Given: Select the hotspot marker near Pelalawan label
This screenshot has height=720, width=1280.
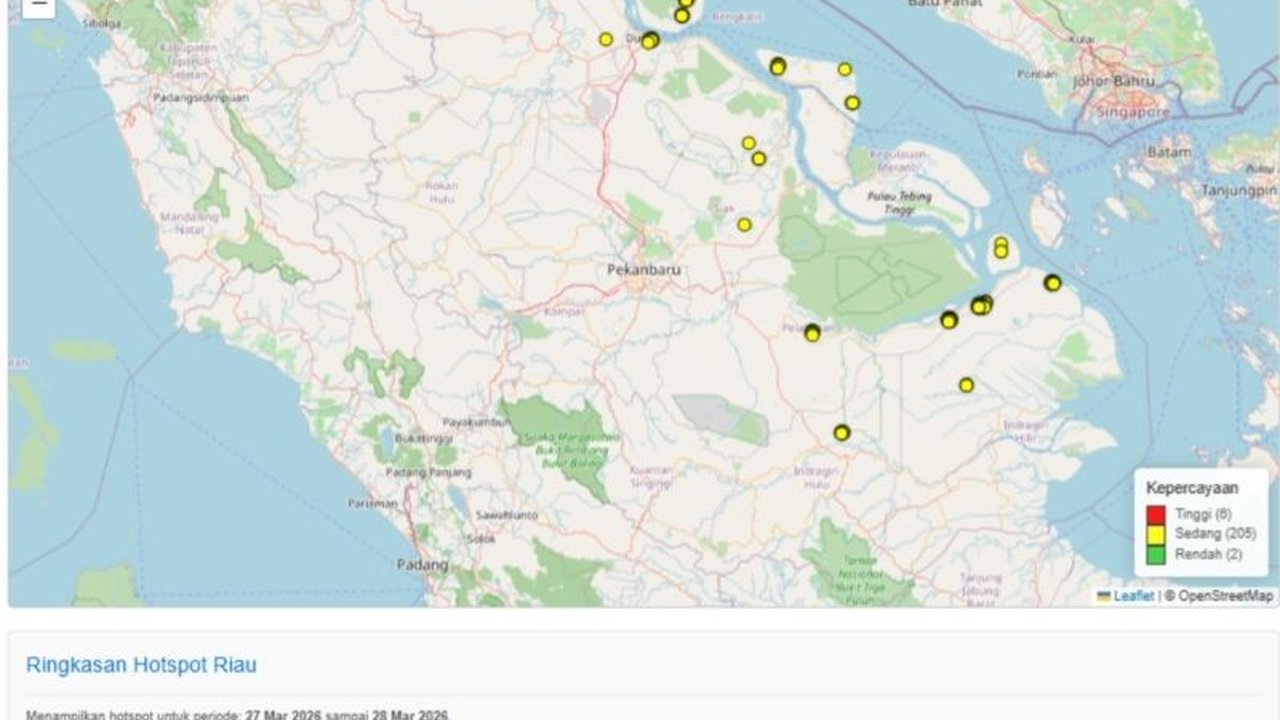Looking at the screenshot, I should (812, 332).
